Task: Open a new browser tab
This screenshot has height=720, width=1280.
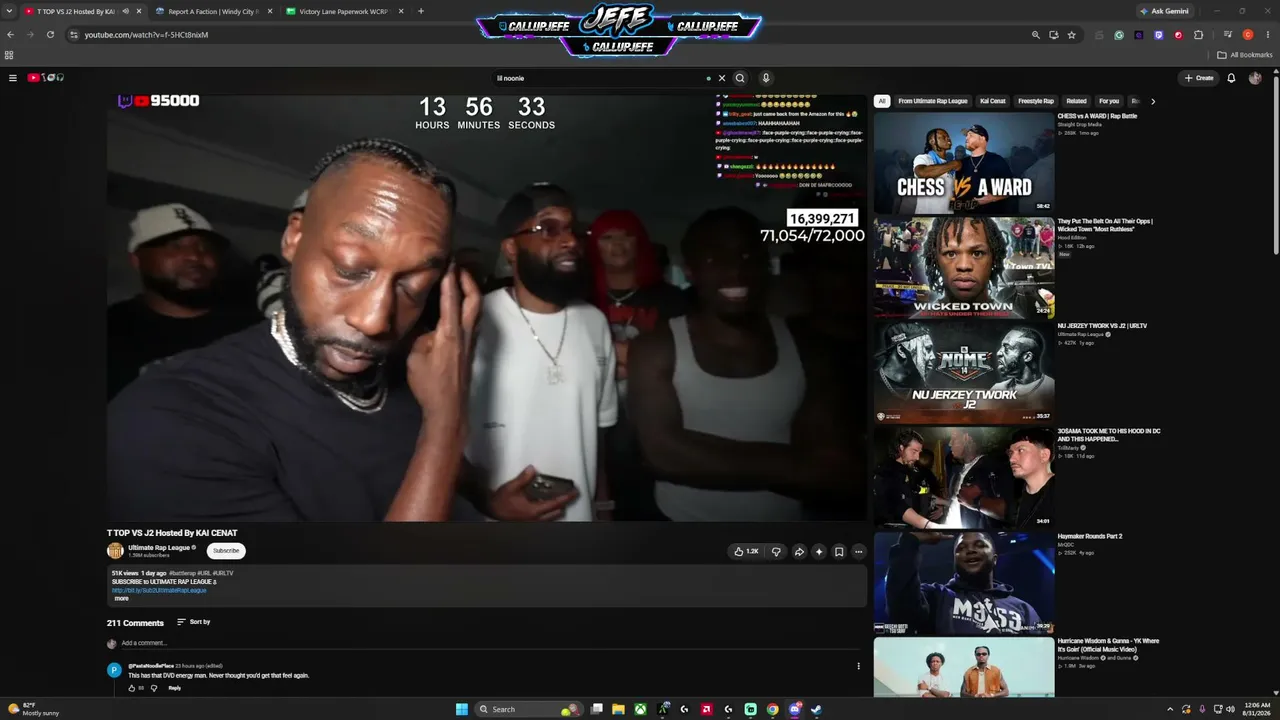Action: click(421, 11)
